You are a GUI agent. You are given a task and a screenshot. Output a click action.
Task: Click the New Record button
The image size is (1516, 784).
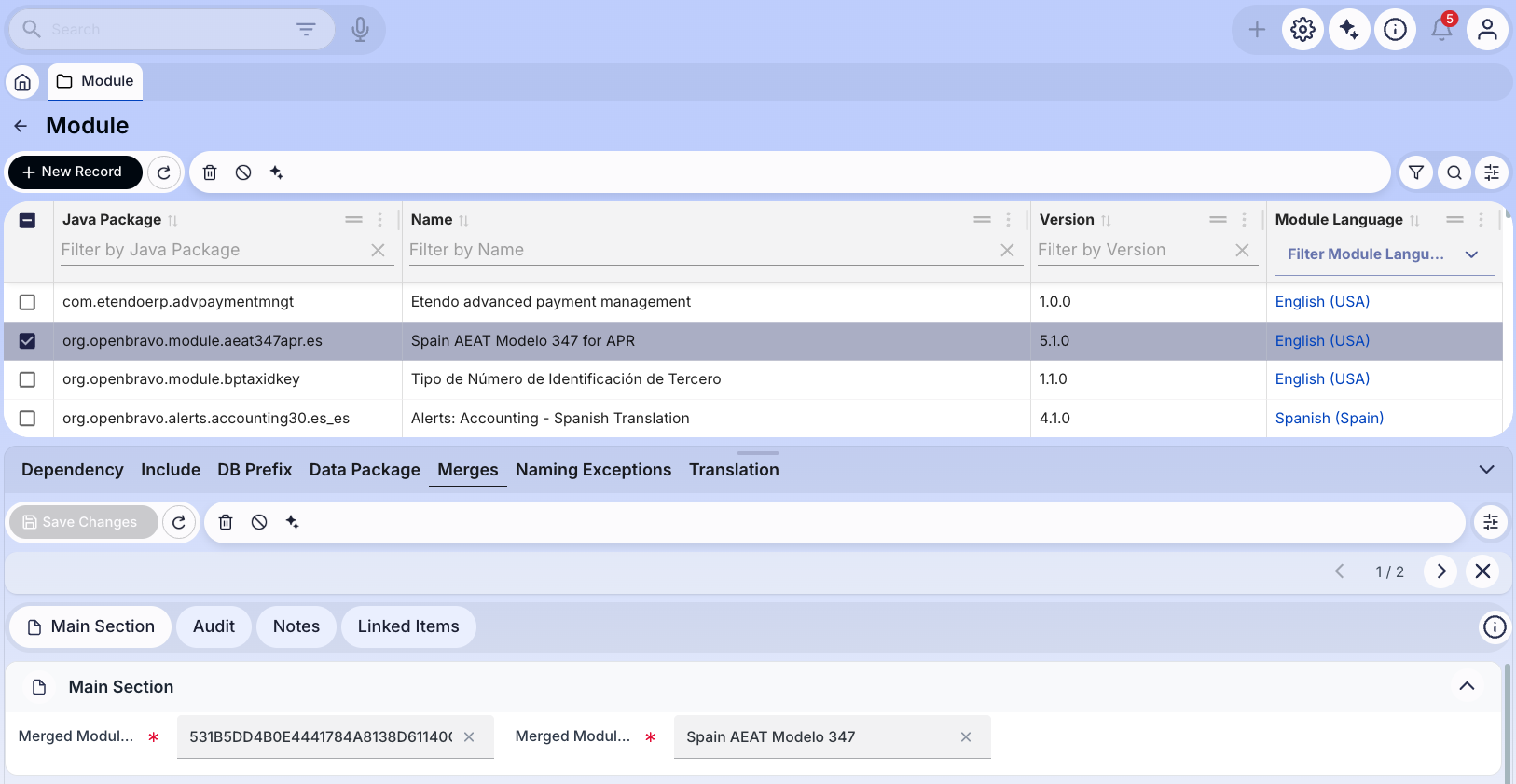[x=75, y=172]
